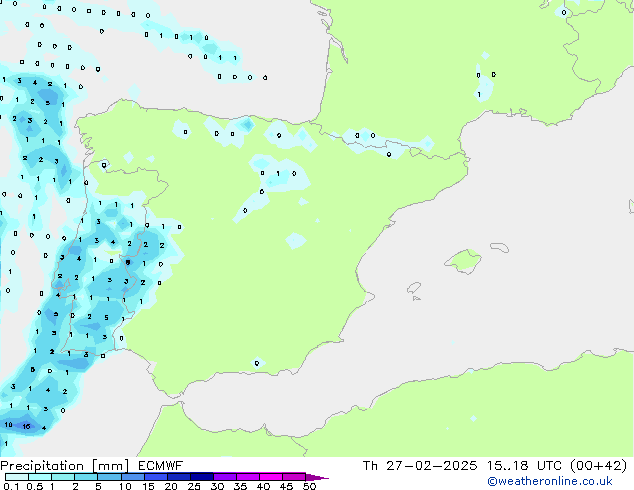Click the '25' legend value
634x490 pixels.
pyautogui.click(x=194, y=486)
